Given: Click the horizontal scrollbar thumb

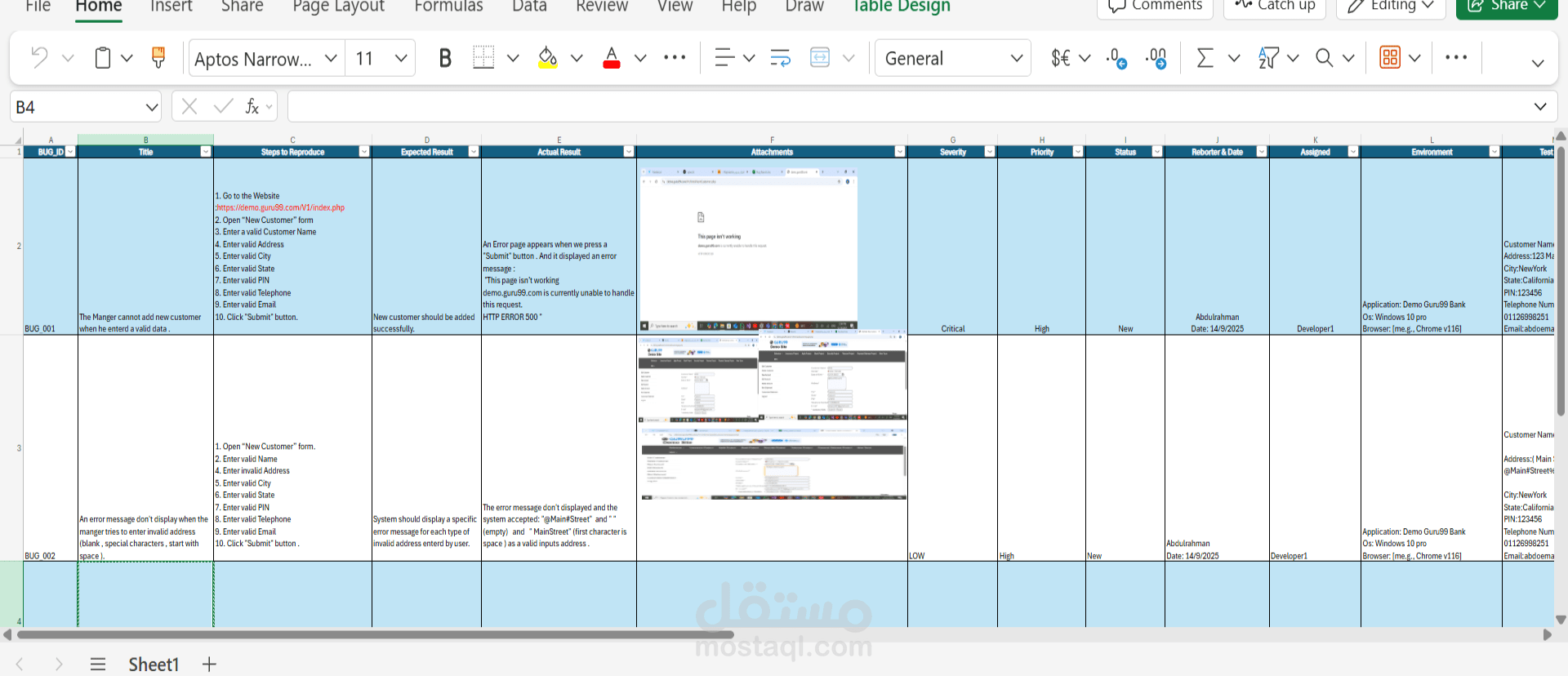Looking at the screenshot, I should (376, 634).
